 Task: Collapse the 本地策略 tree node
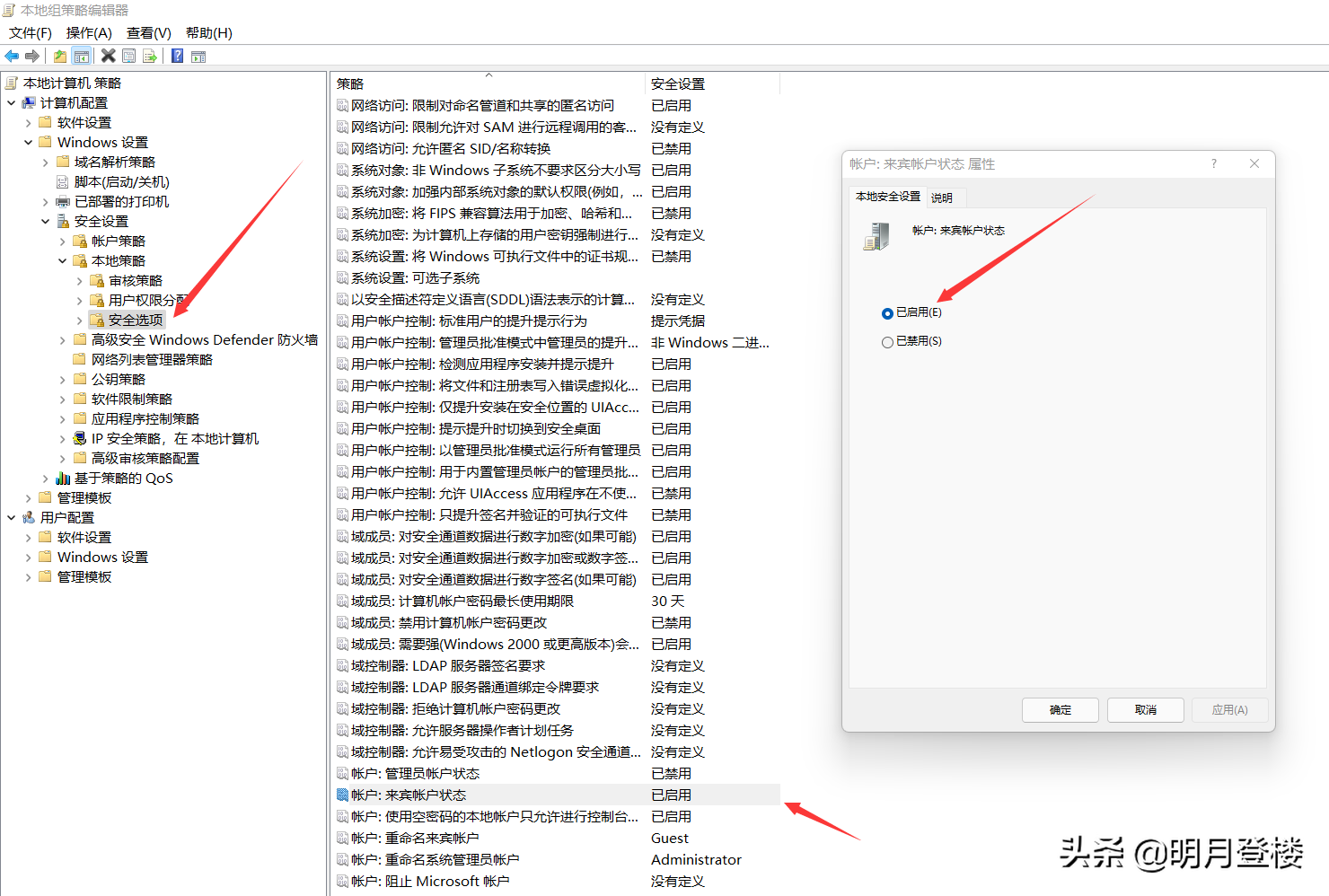click(x=63, y=260)
